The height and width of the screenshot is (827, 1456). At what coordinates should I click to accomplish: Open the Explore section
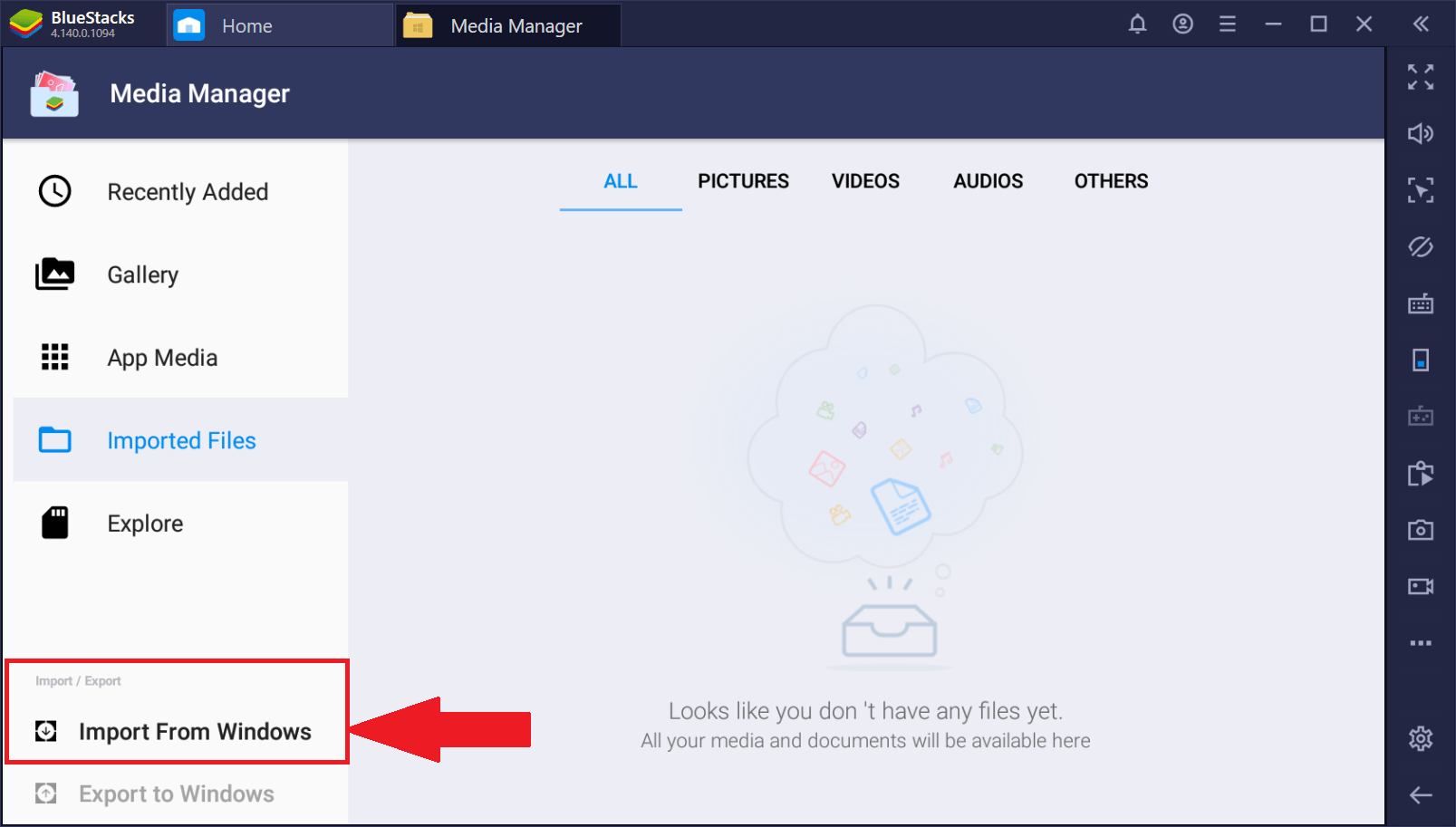click(x=181, y=524)
